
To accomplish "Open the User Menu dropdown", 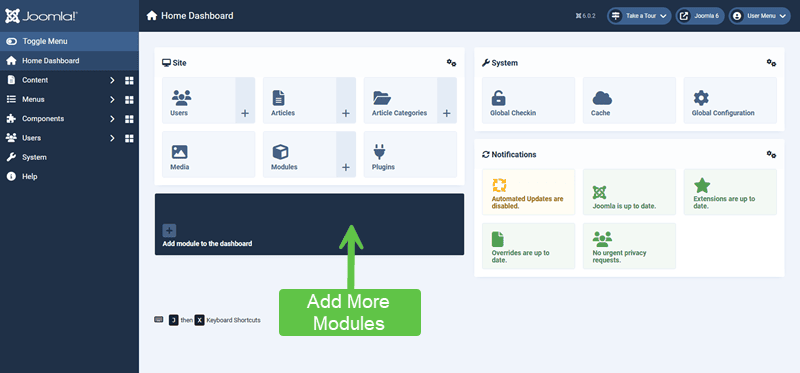I will point(759,16).
